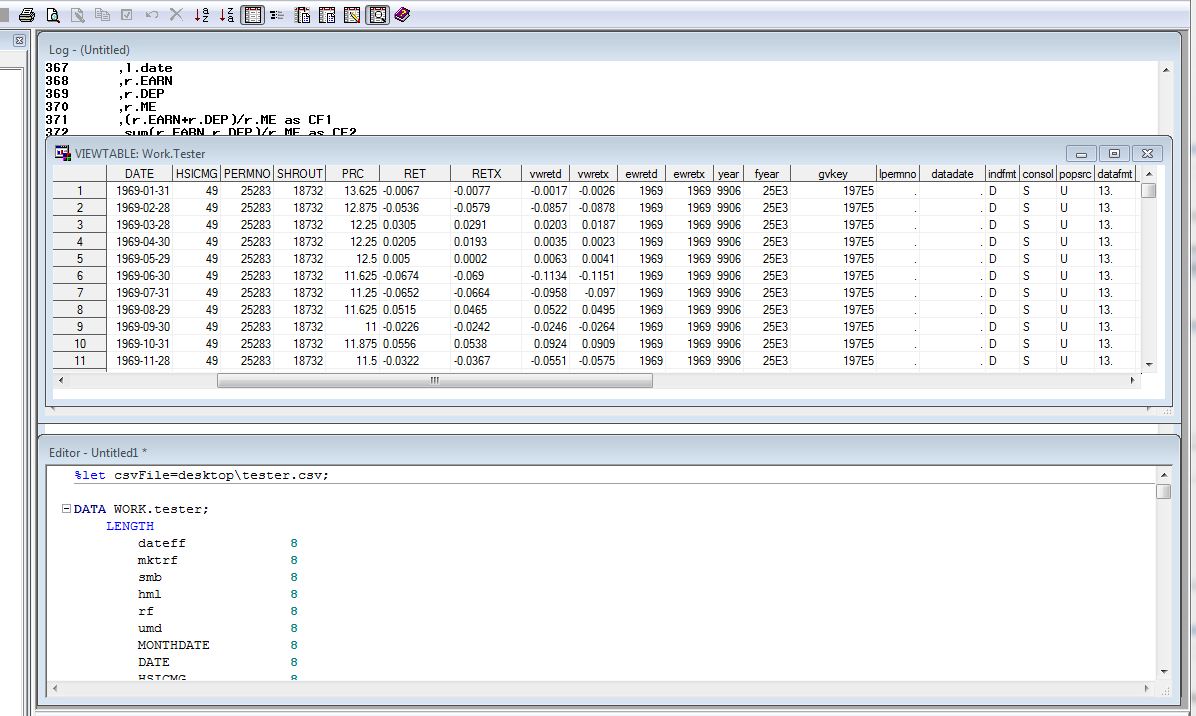Select the SHROUT column header
This screenshot has height=716, width=1196.
pyautogui.click(x=300, y=174)
